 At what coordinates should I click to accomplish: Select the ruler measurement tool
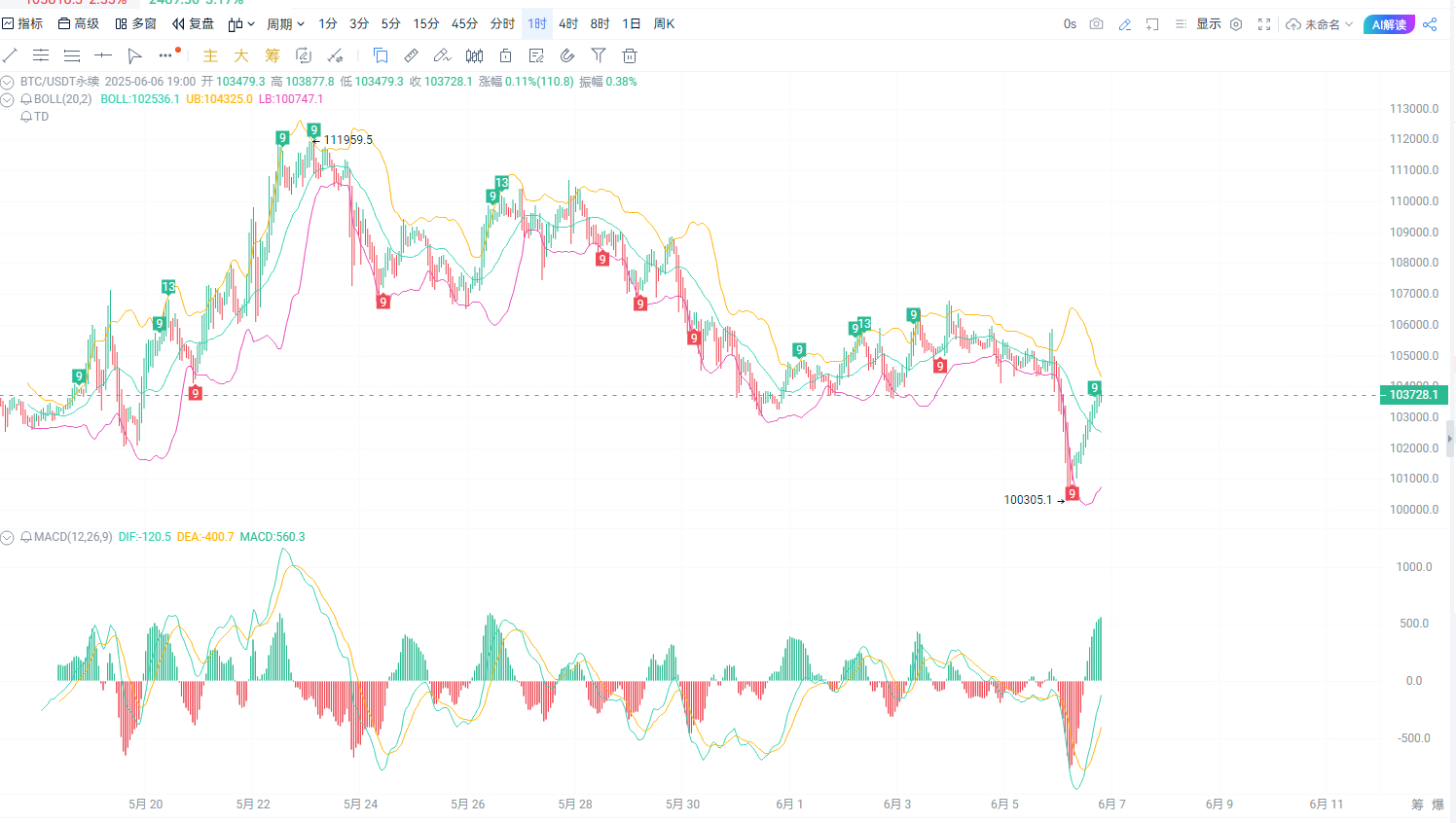point(412,55)
